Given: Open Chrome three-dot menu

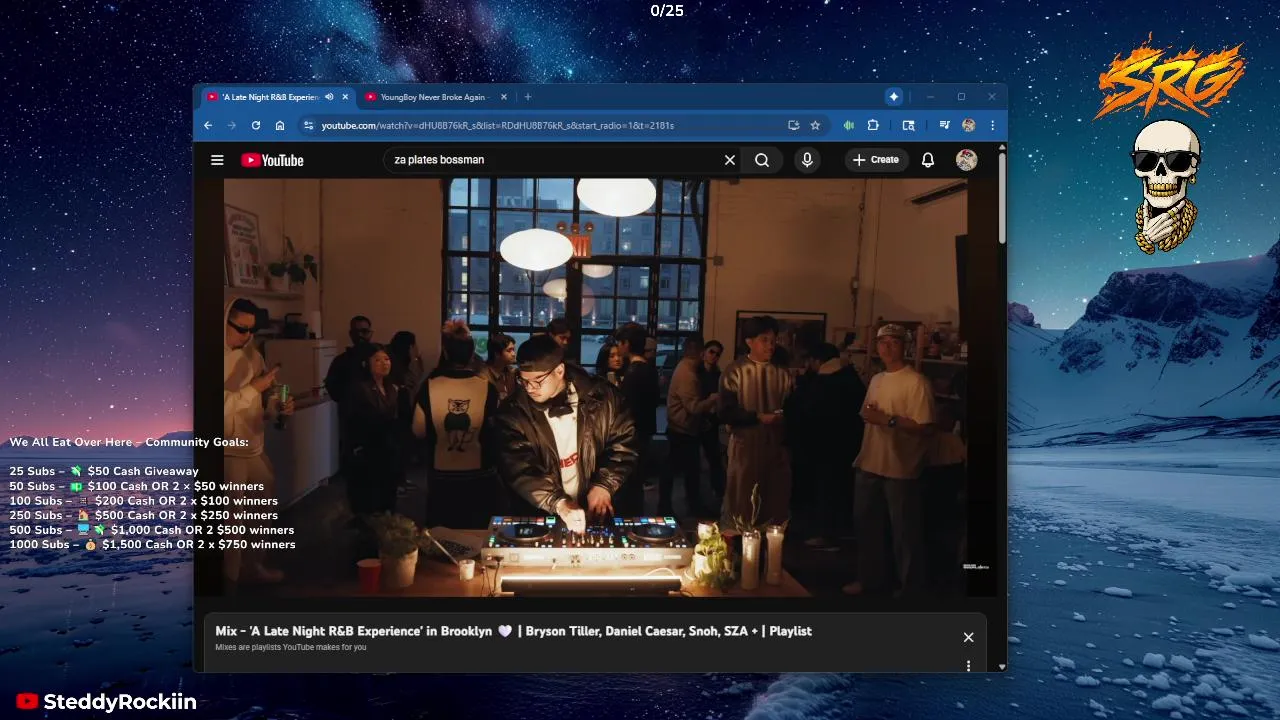Looking at the screenshot, I should tap(992, 125).
